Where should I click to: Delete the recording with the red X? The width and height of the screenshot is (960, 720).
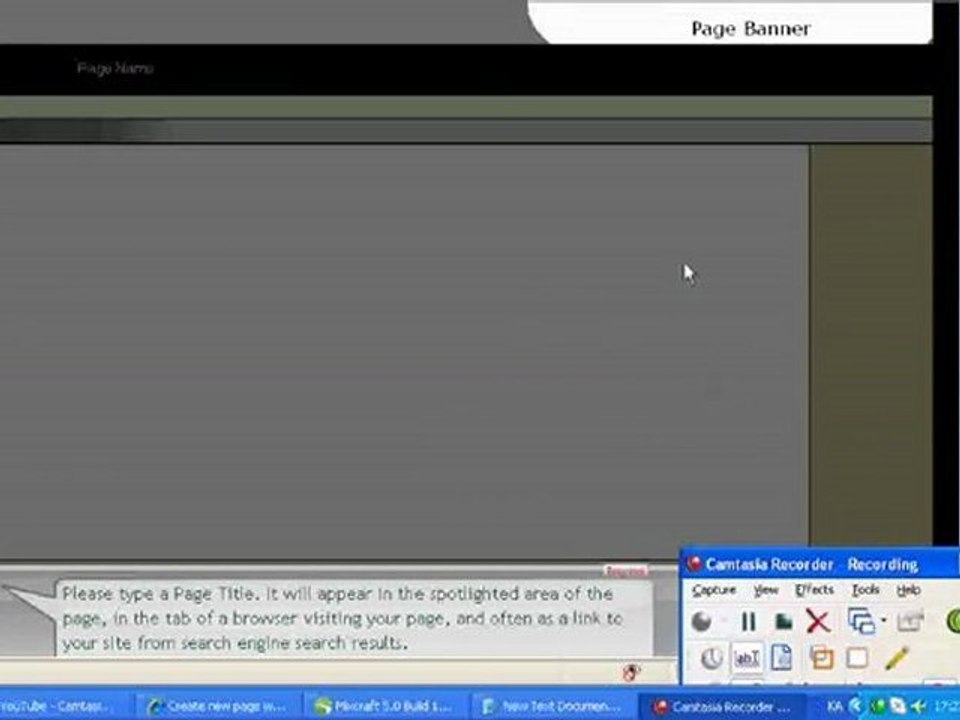pyautogui.click(x=818, y=621)
